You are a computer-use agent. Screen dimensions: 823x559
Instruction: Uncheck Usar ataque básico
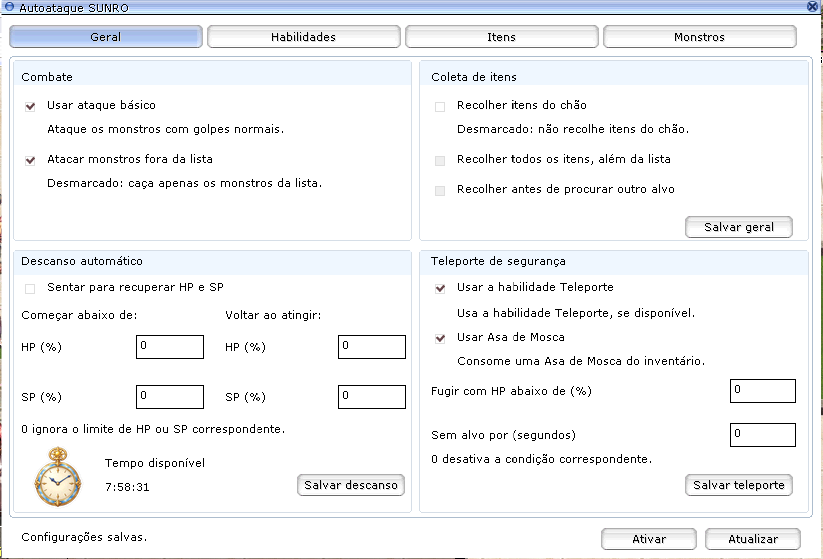pyautogui.click(x=30, y=107)
